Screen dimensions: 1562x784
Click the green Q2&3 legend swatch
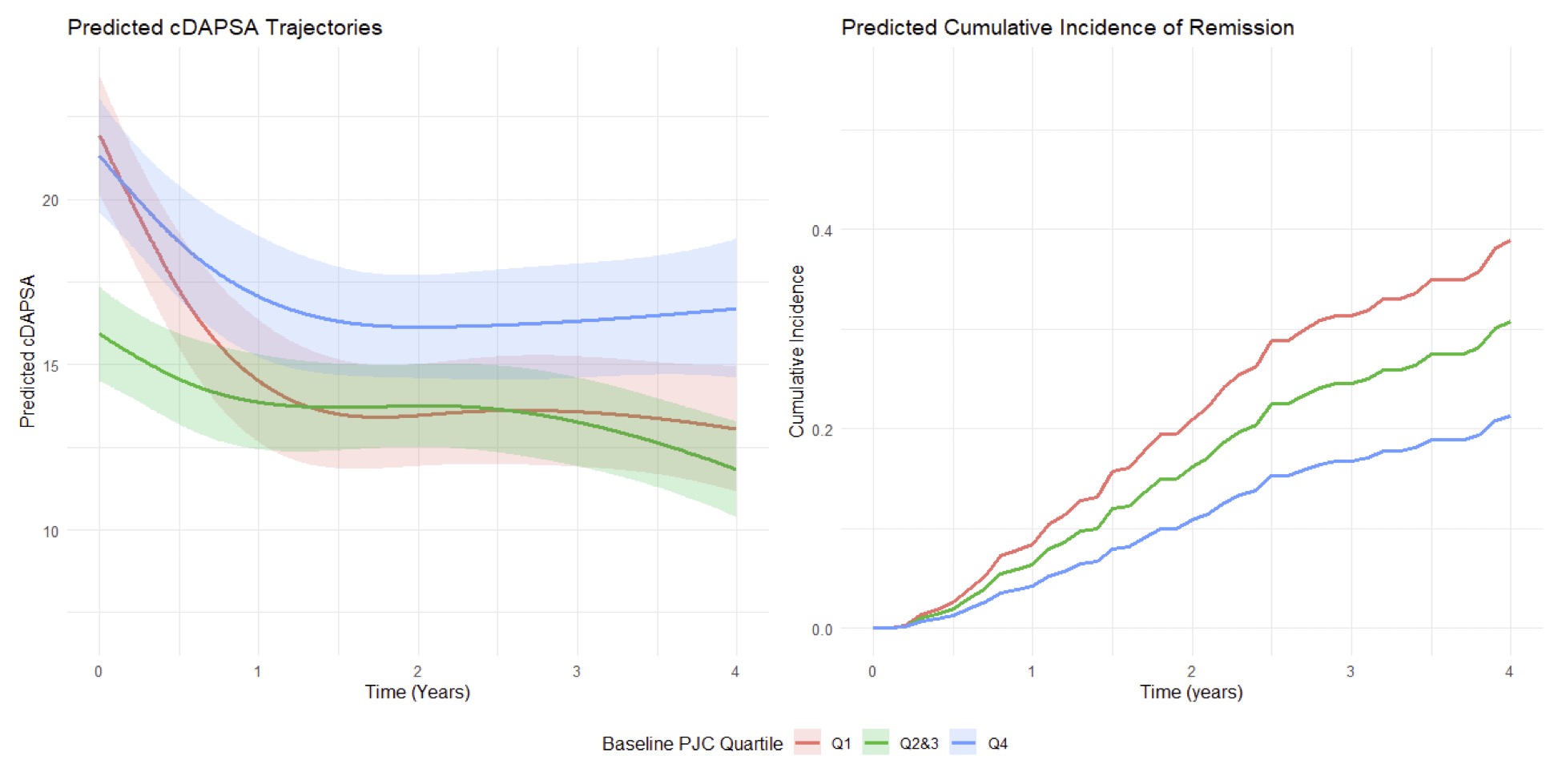tap(876, 743)
